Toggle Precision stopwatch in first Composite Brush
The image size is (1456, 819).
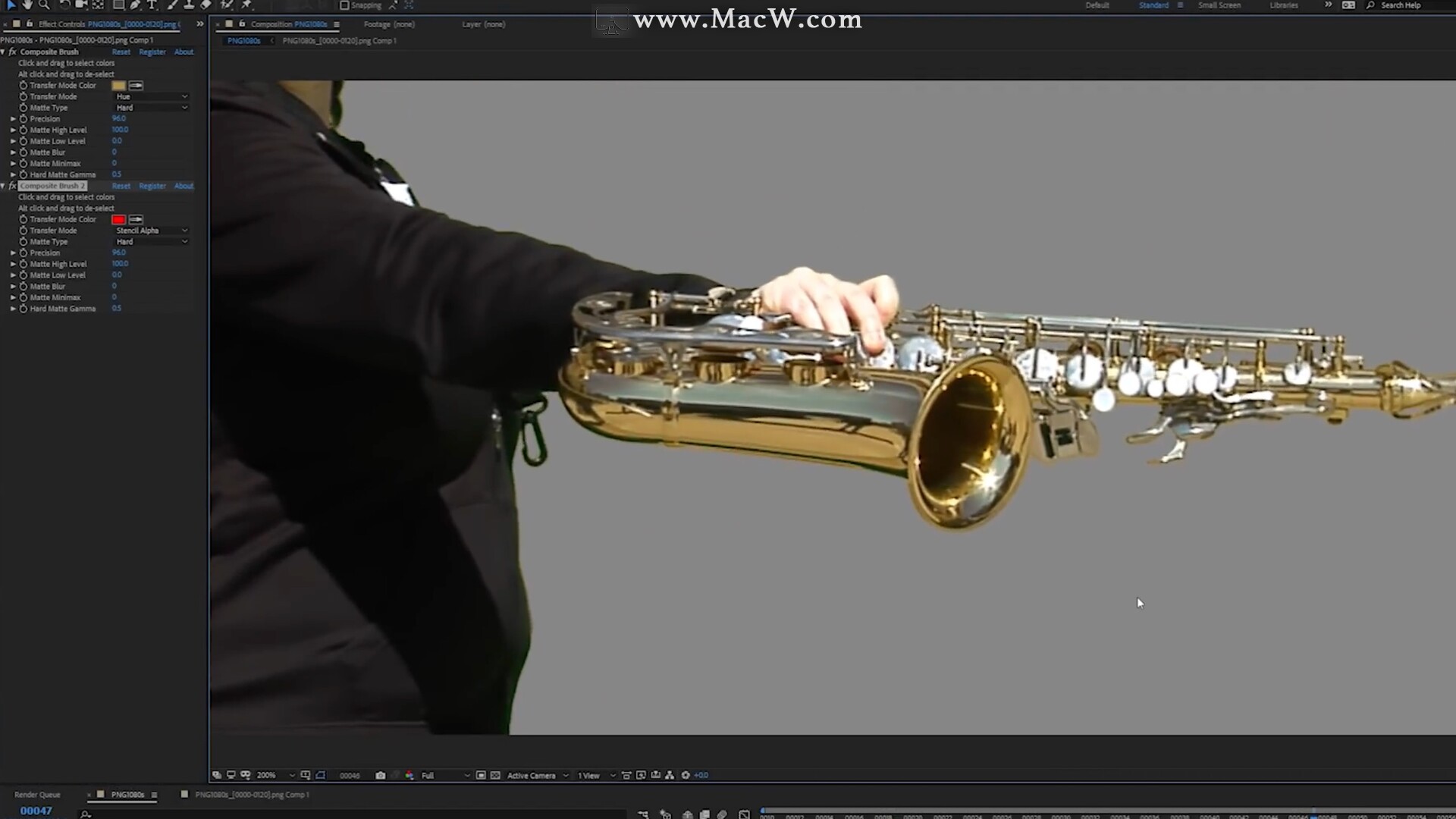24,119
